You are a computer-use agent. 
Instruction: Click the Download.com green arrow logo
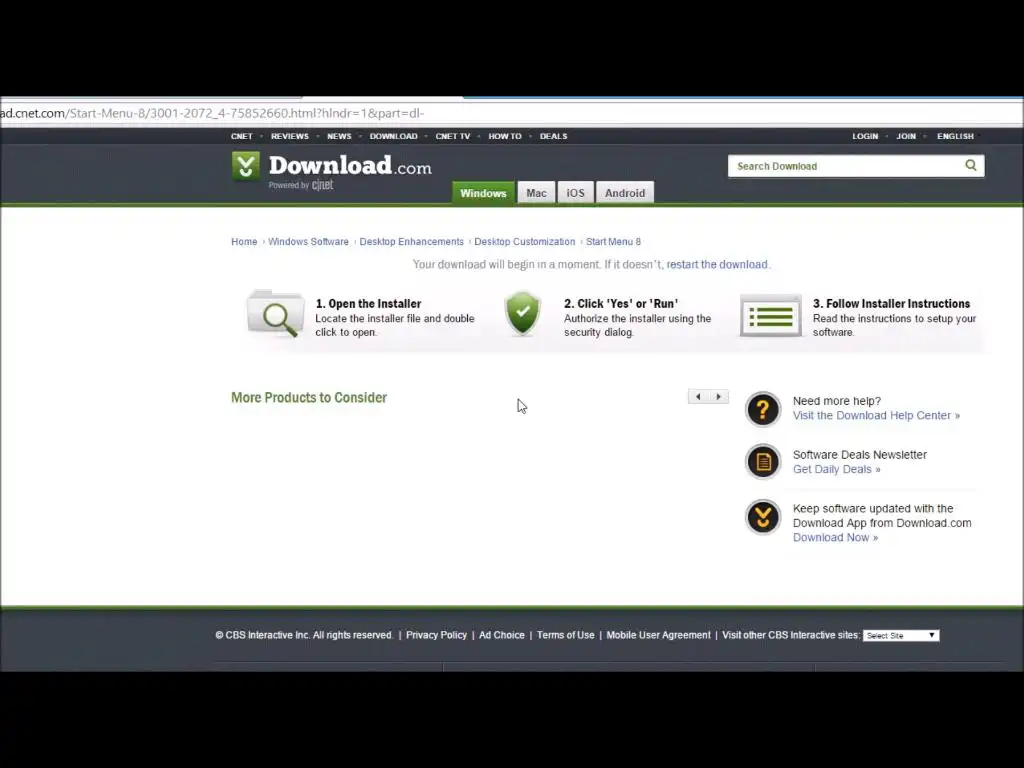(246, 166)
